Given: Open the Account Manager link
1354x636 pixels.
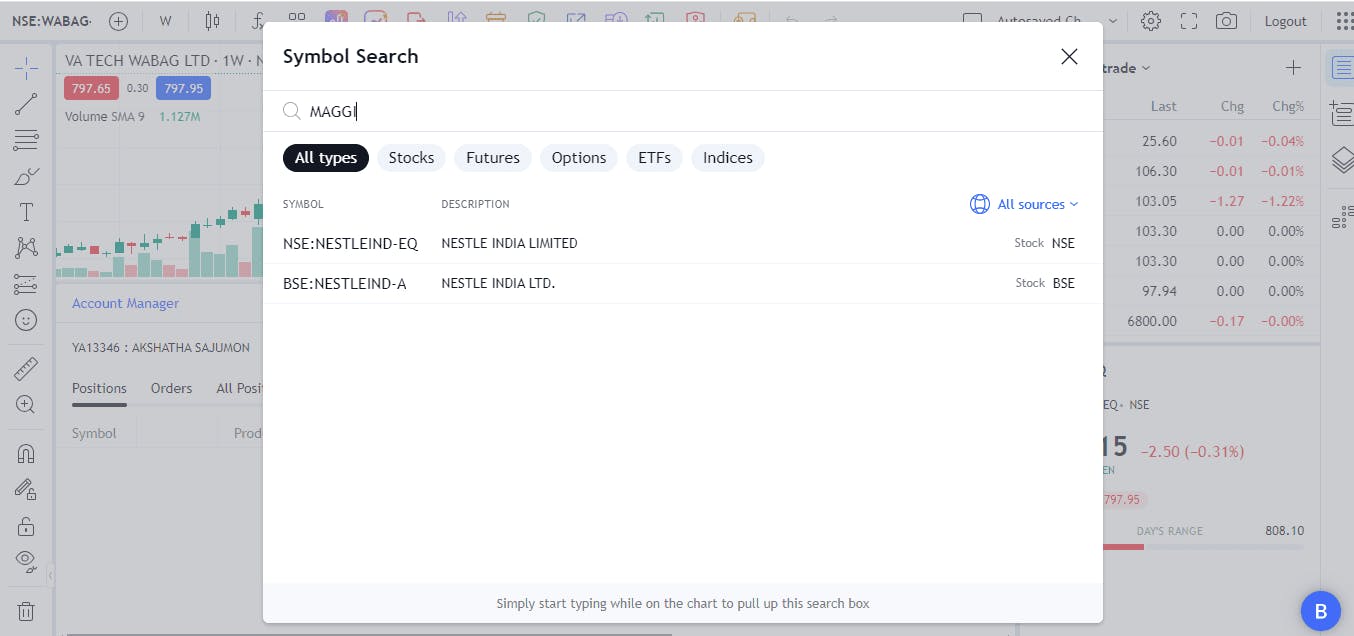Looking at the screenshot, I should coord(125,303).
